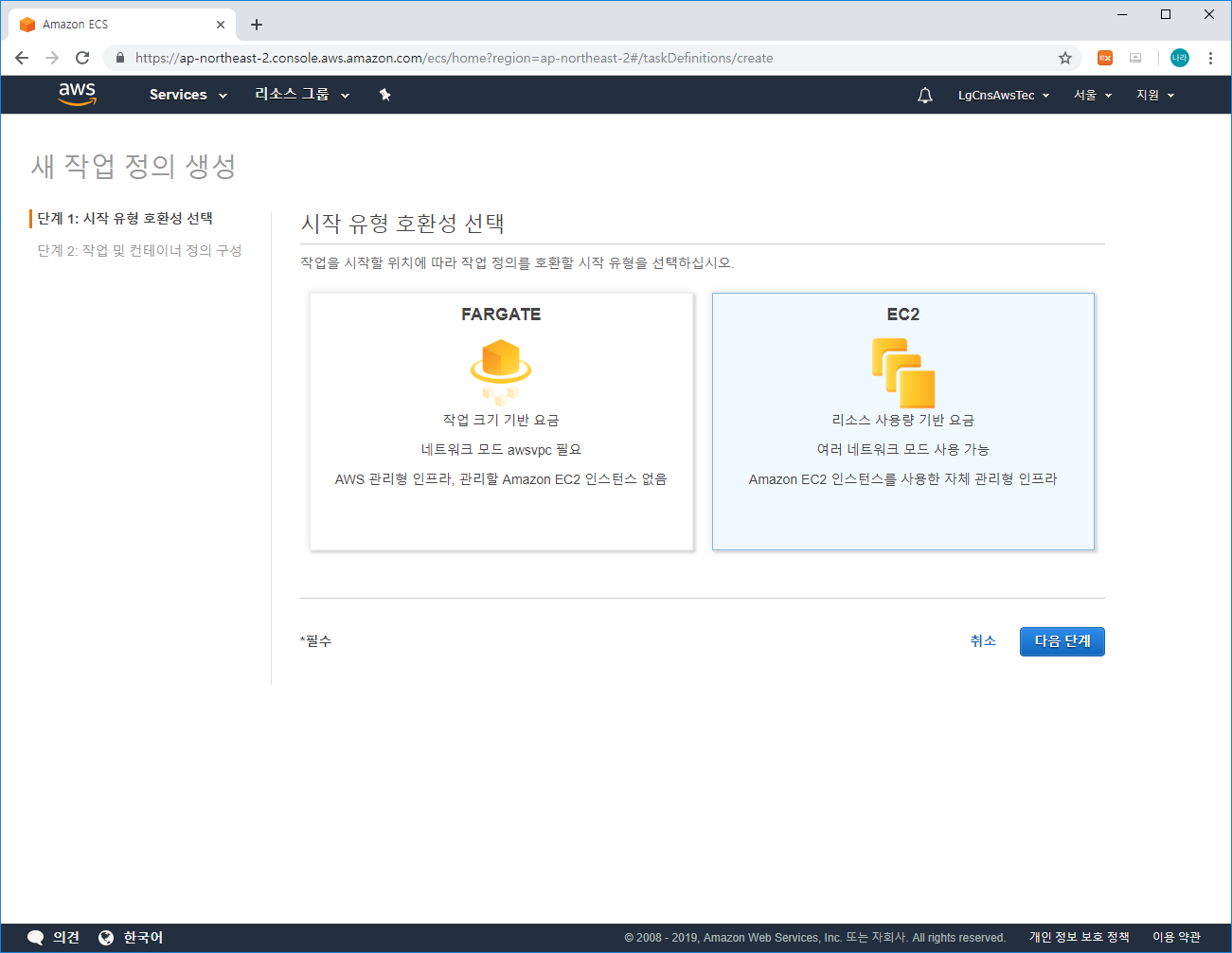Open the notifications bell icon
The height and width of the screenshot is (953, 1232).
click(925, 95)
